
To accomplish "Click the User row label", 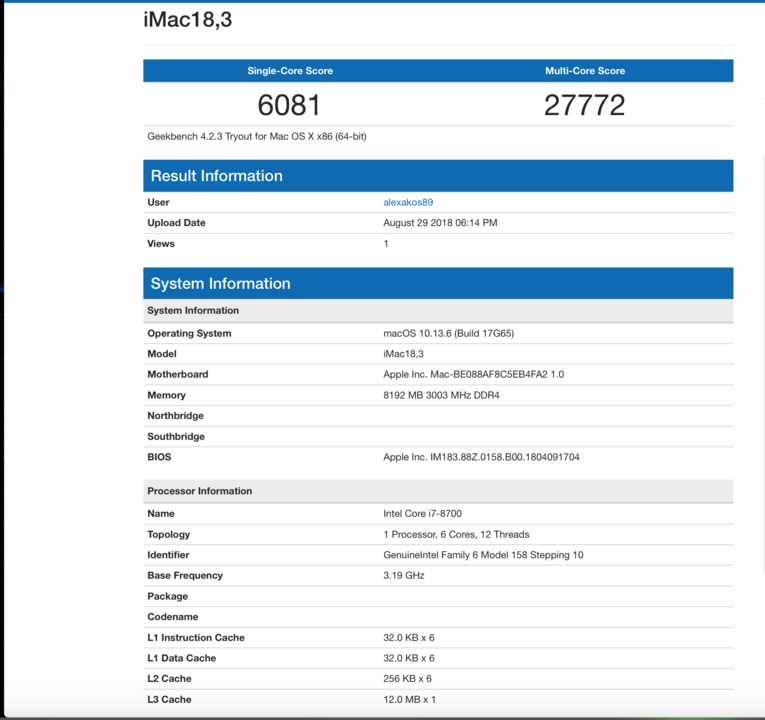I will (158, 202).
